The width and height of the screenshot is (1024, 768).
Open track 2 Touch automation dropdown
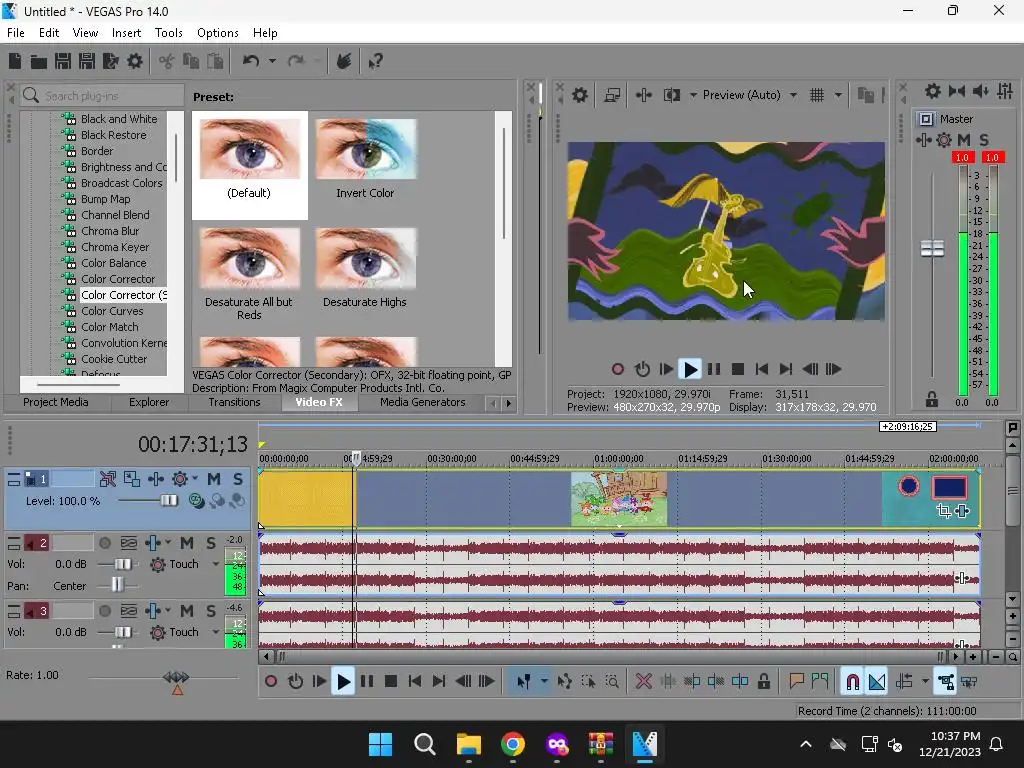(x=216, y=564)
